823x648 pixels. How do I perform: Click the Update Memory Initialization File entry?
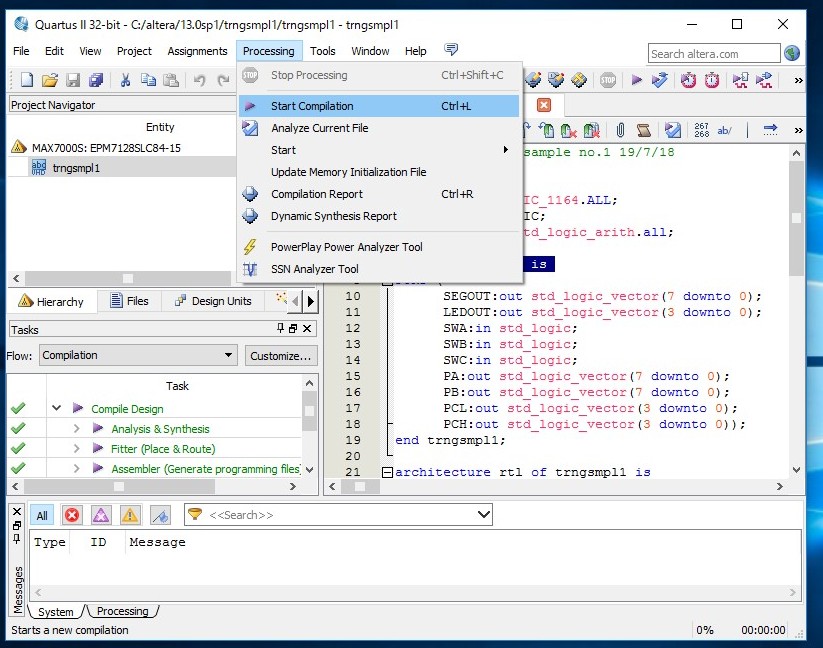pyautogui.click(x=378, y=172)
